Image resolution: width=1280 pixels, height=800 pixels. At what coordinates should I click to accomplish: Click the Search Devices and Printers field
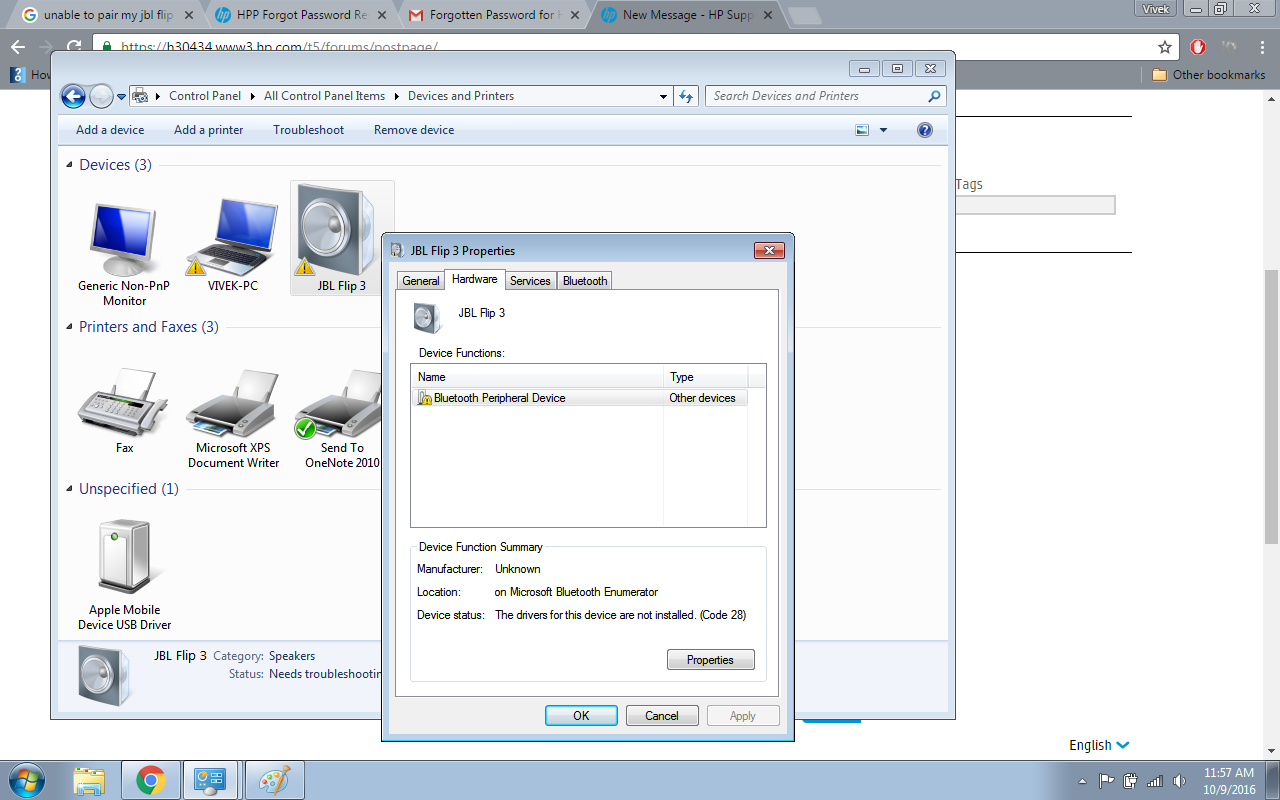click(x=825, y=96)
